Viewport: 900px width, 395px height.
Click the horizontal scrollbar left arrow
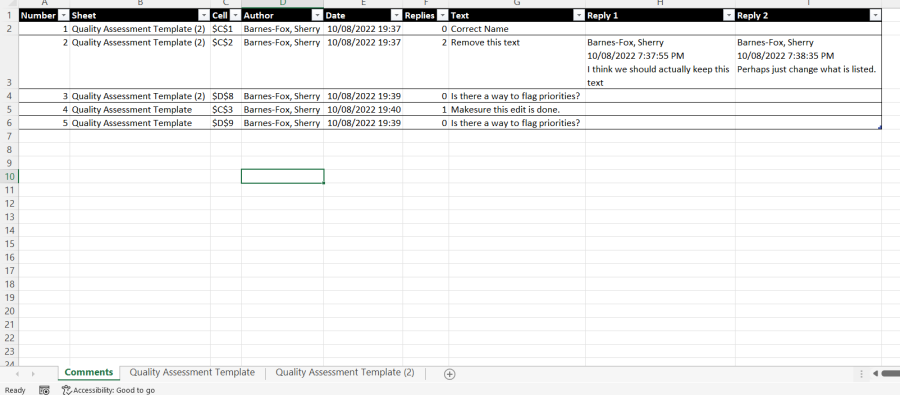point(875,374)
